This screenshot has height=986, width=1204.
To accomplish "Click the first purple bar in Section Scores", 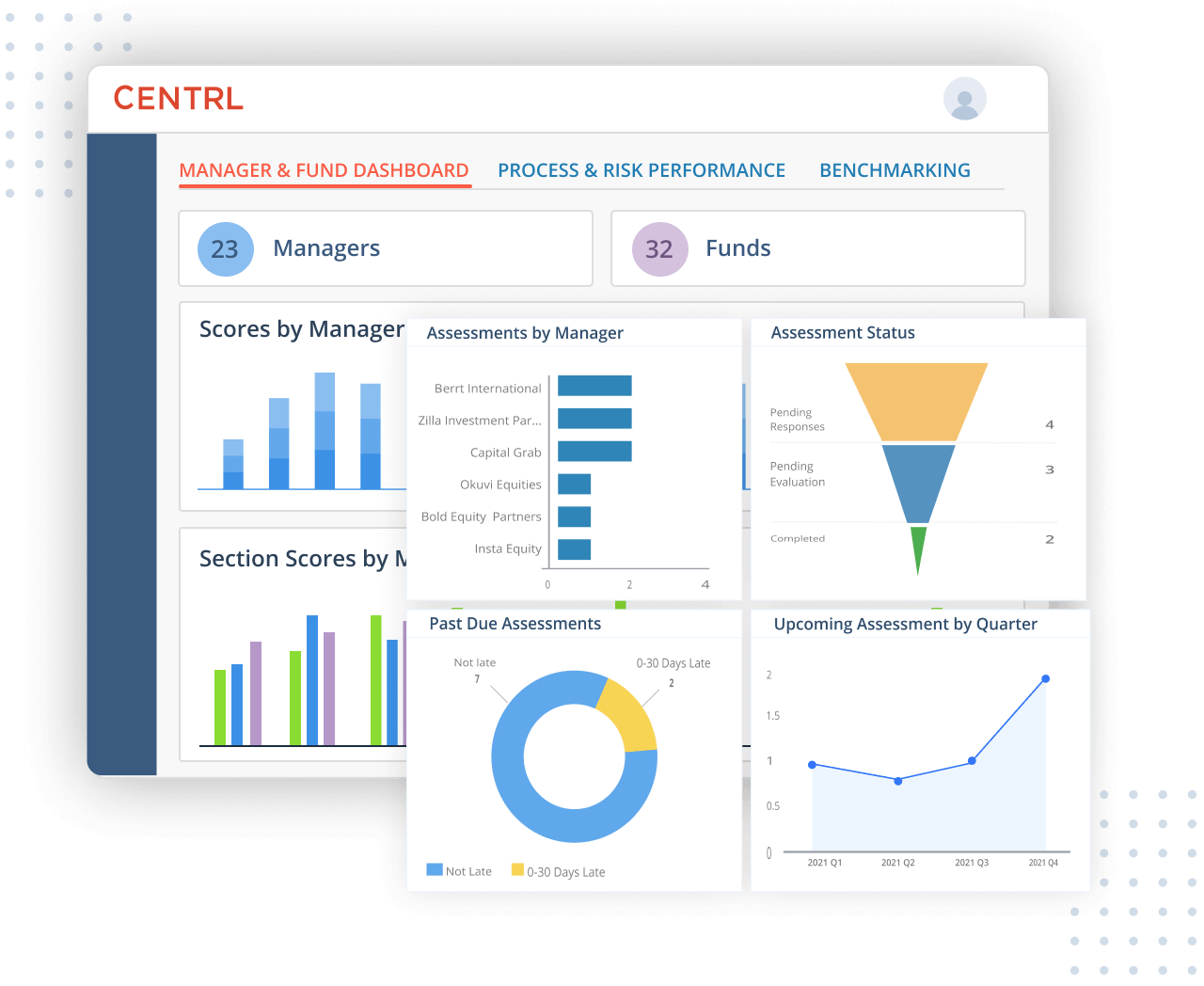I will pos(256,693).
